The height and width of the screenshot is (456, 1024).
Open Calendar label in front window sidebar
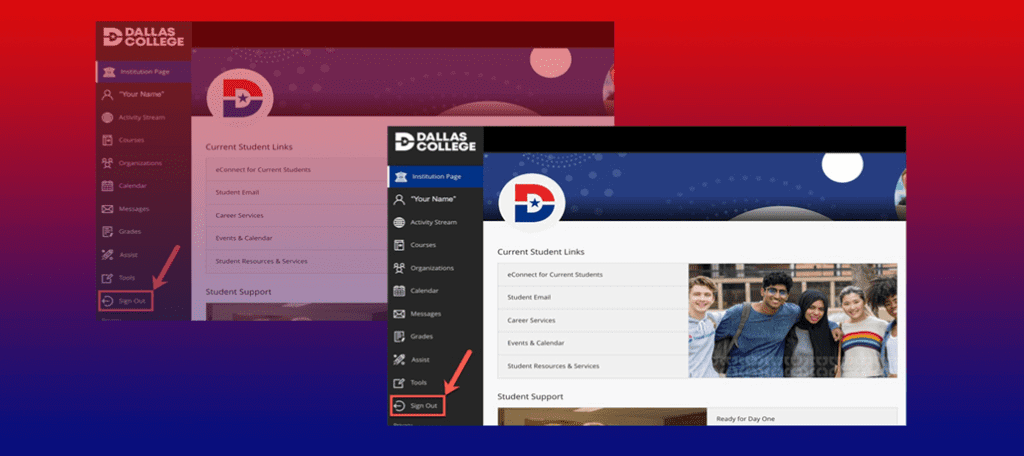pos(424,291)
